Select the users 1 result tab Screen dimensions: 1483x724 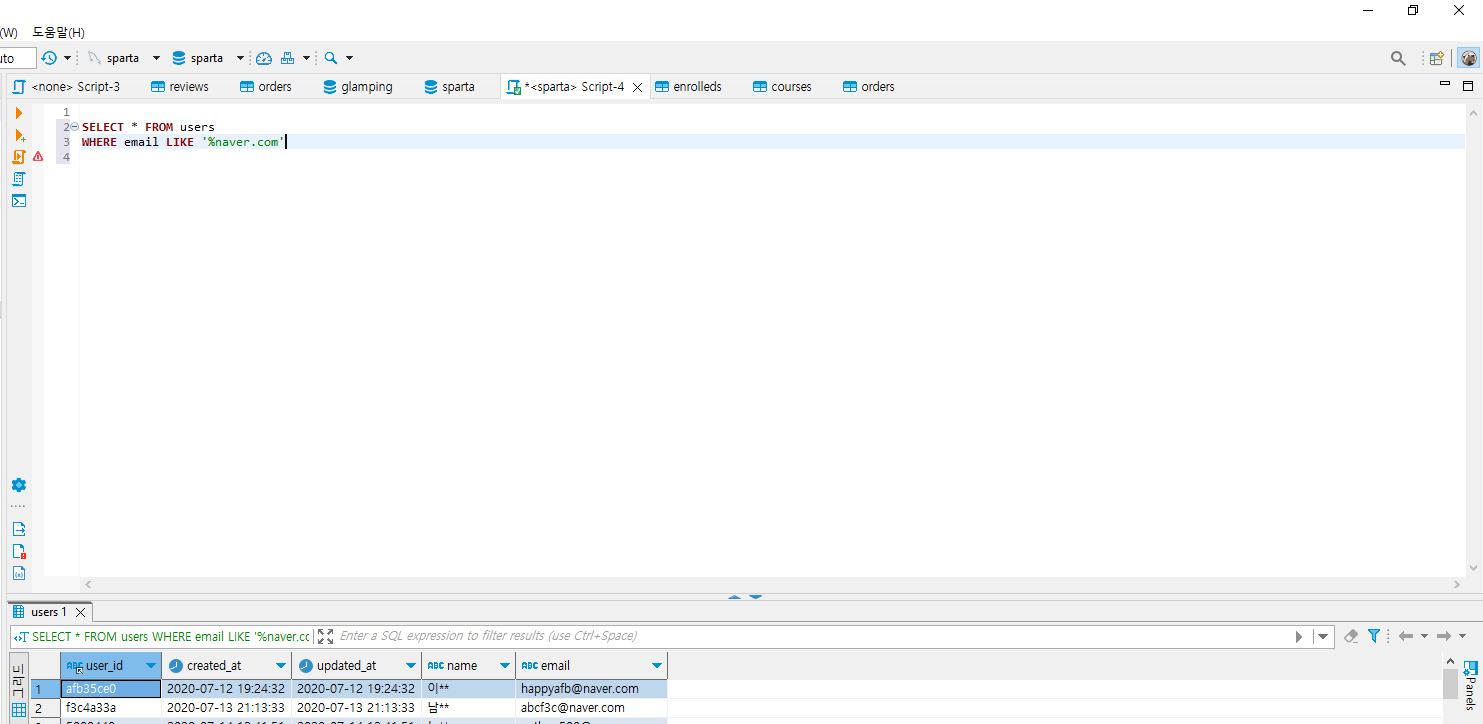tap(49, 612)
